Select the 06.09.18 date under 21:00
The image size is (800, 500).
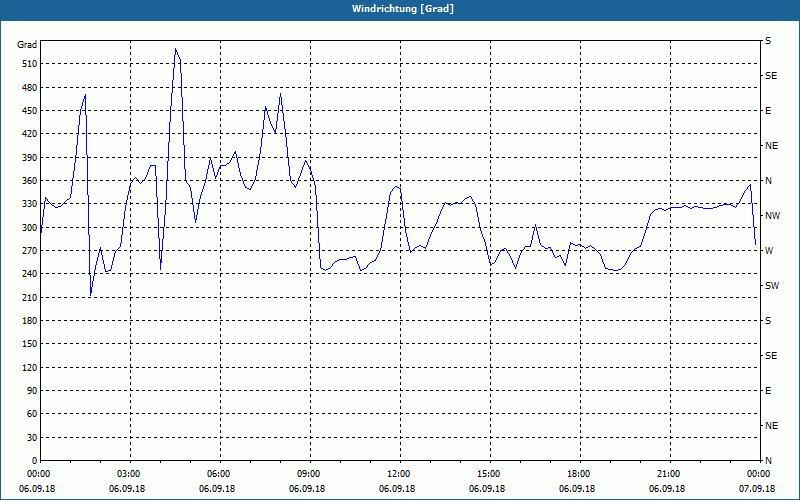(x=667, y=489)
